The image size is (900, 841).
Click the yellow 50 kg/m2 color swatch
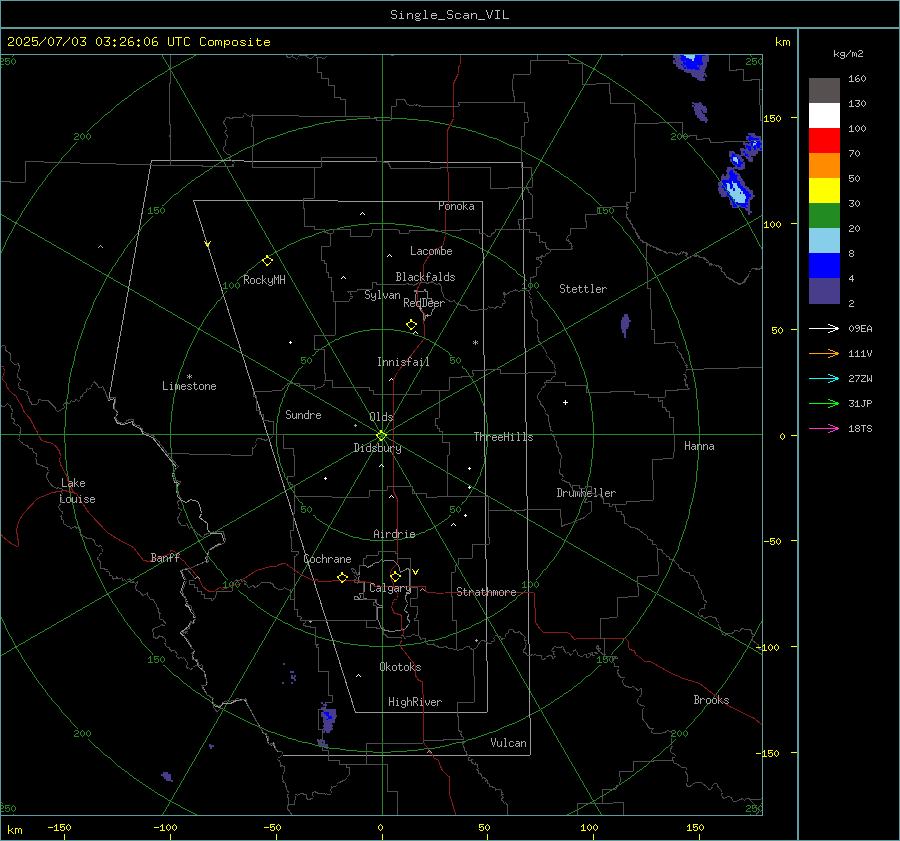(x=824, y=191)
